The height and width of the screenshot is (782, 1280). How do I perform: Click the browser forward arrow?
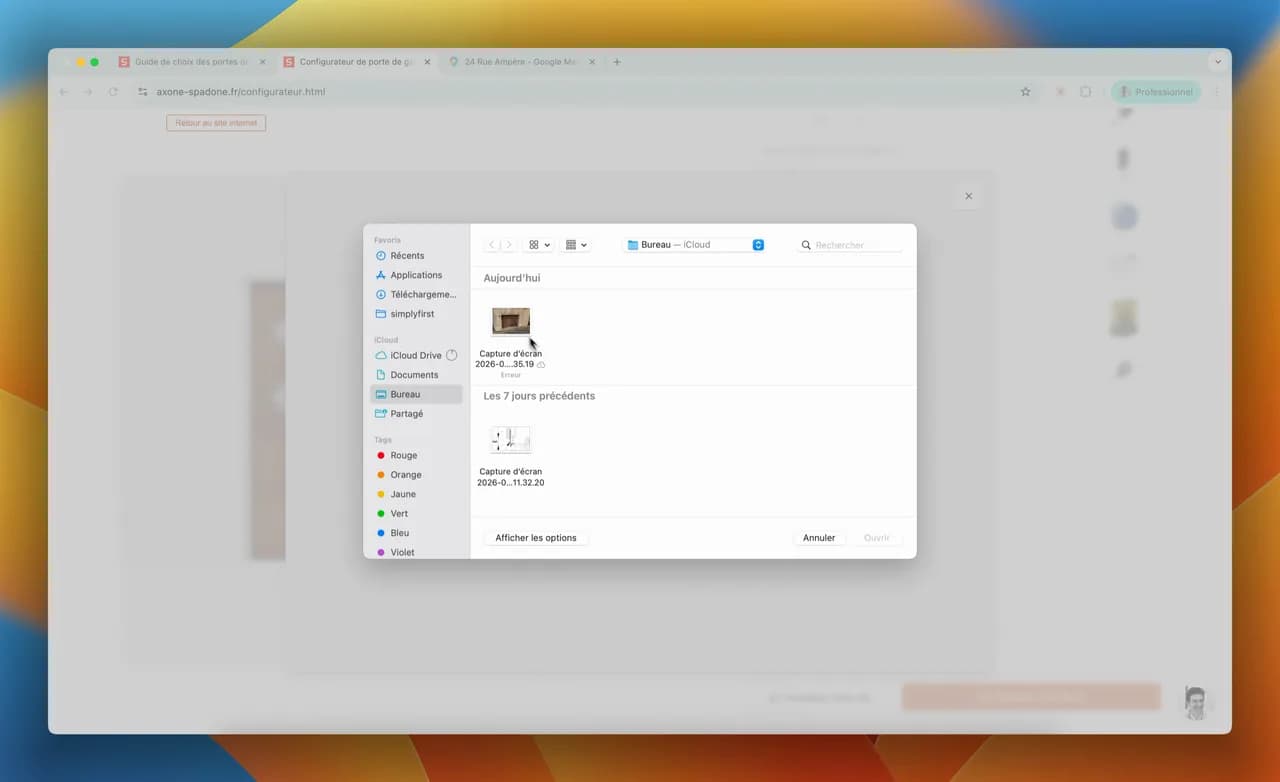pos(88,92)
